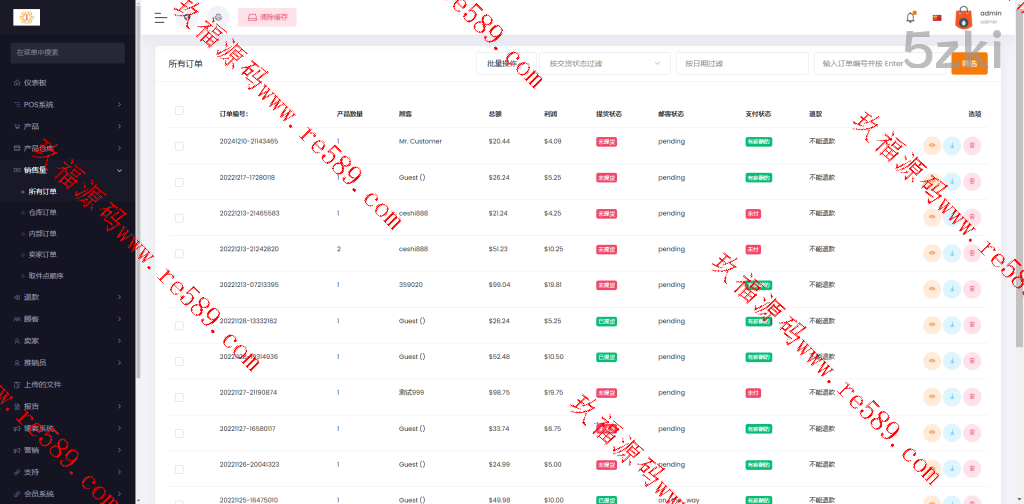1024x504 pixels.
Task: Expand the POS系统 sidebar menu
Action: pos(68,104)
